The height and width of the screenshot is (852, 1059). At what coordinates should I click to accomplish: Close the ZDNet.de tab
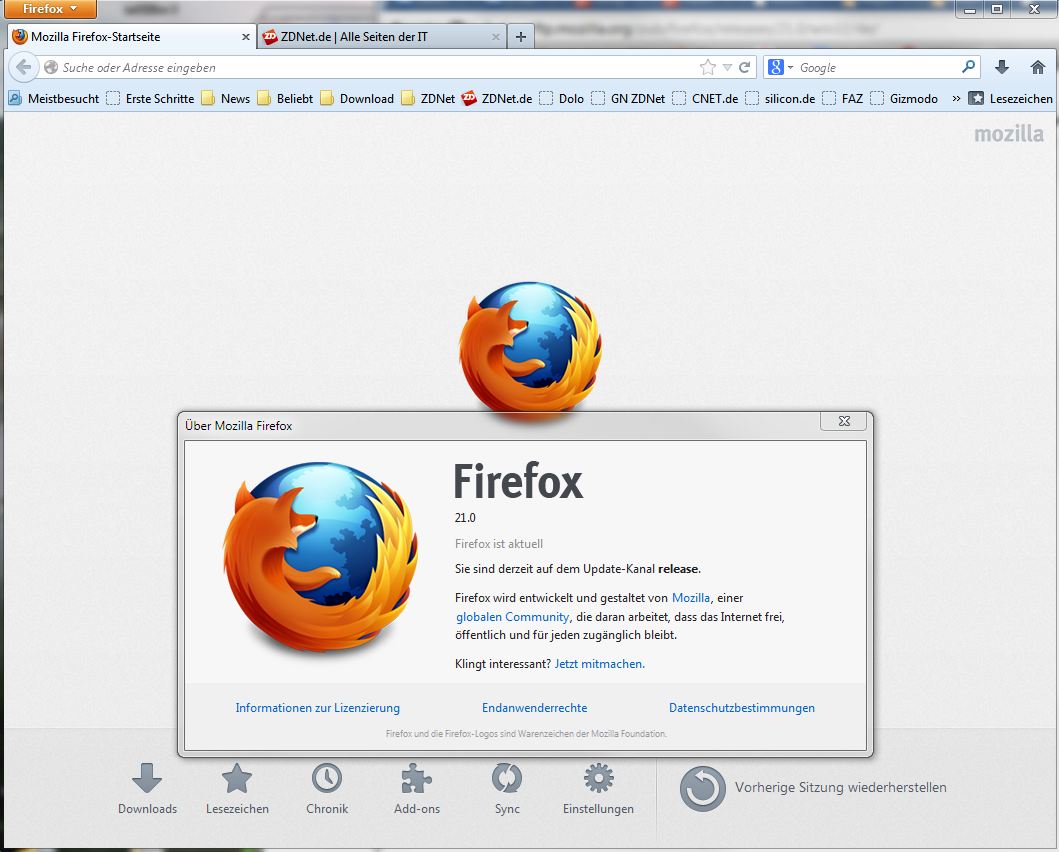(496, 37)
